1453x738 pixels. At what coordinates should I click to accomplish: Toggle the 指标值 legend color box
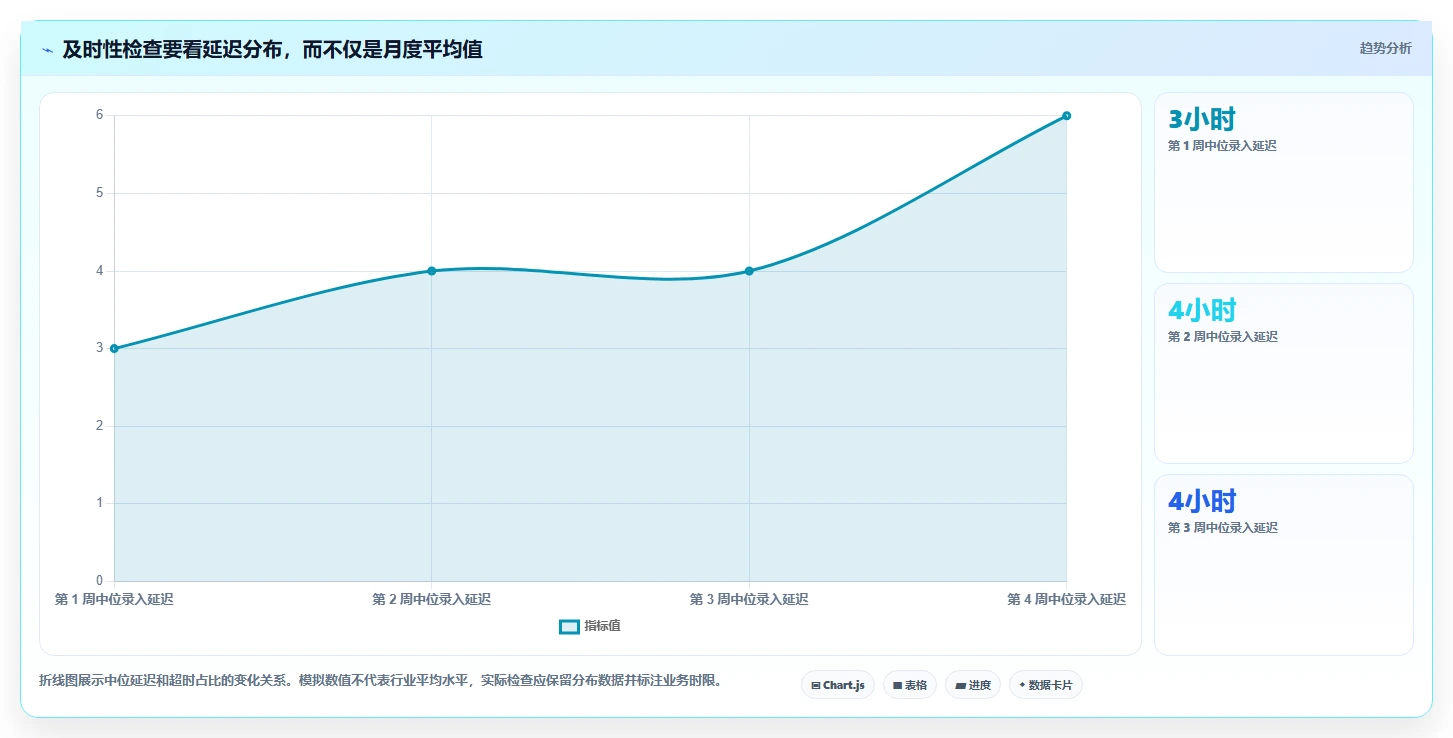[x=569, y=626]
